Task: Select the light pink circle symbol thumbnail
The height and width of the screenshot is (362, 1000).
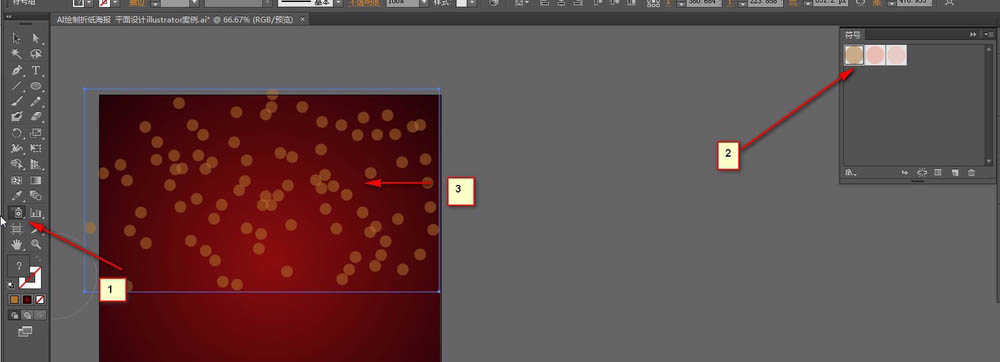Action: coord(896,55)
